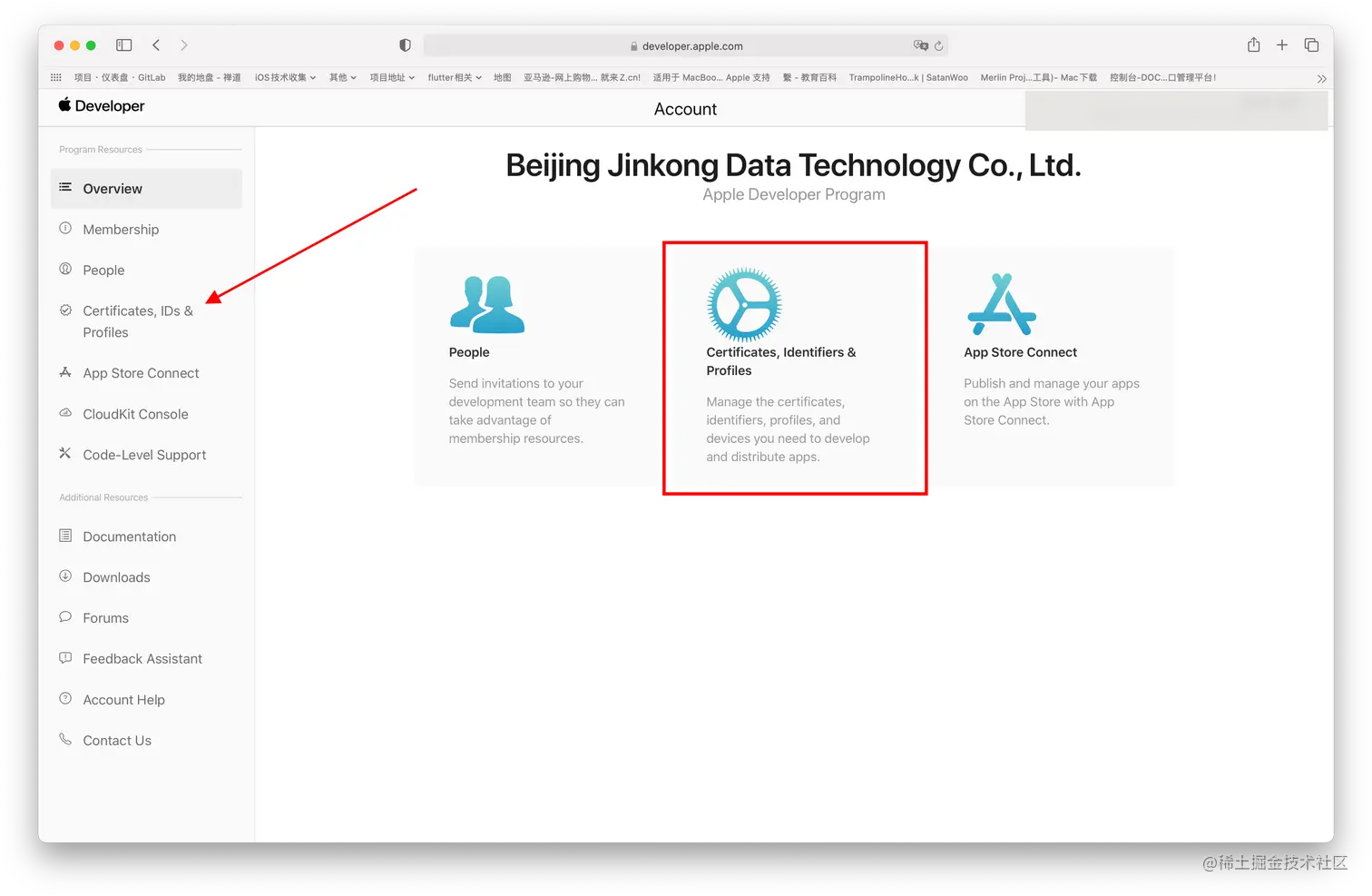The width and height of the screenshot is (1372, 896).
Task: Open the App Store Connect card icon
Action: coord(1002,304)
